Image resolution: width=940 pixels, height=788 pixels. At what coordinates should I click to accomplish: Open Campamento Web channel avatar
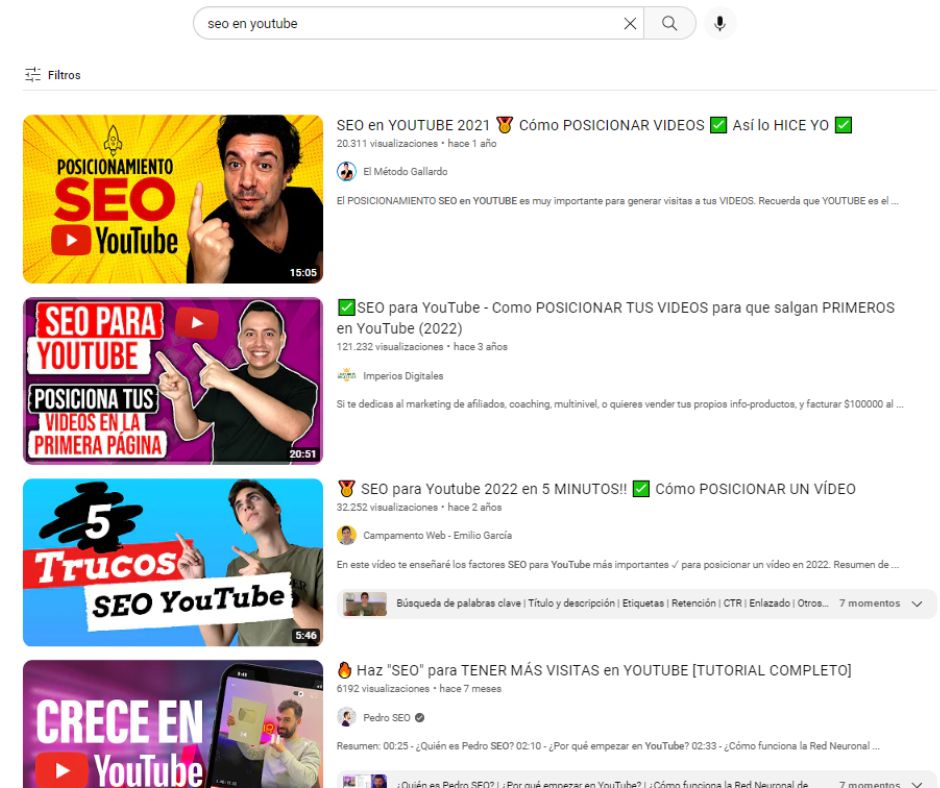(x=345, y=535)
